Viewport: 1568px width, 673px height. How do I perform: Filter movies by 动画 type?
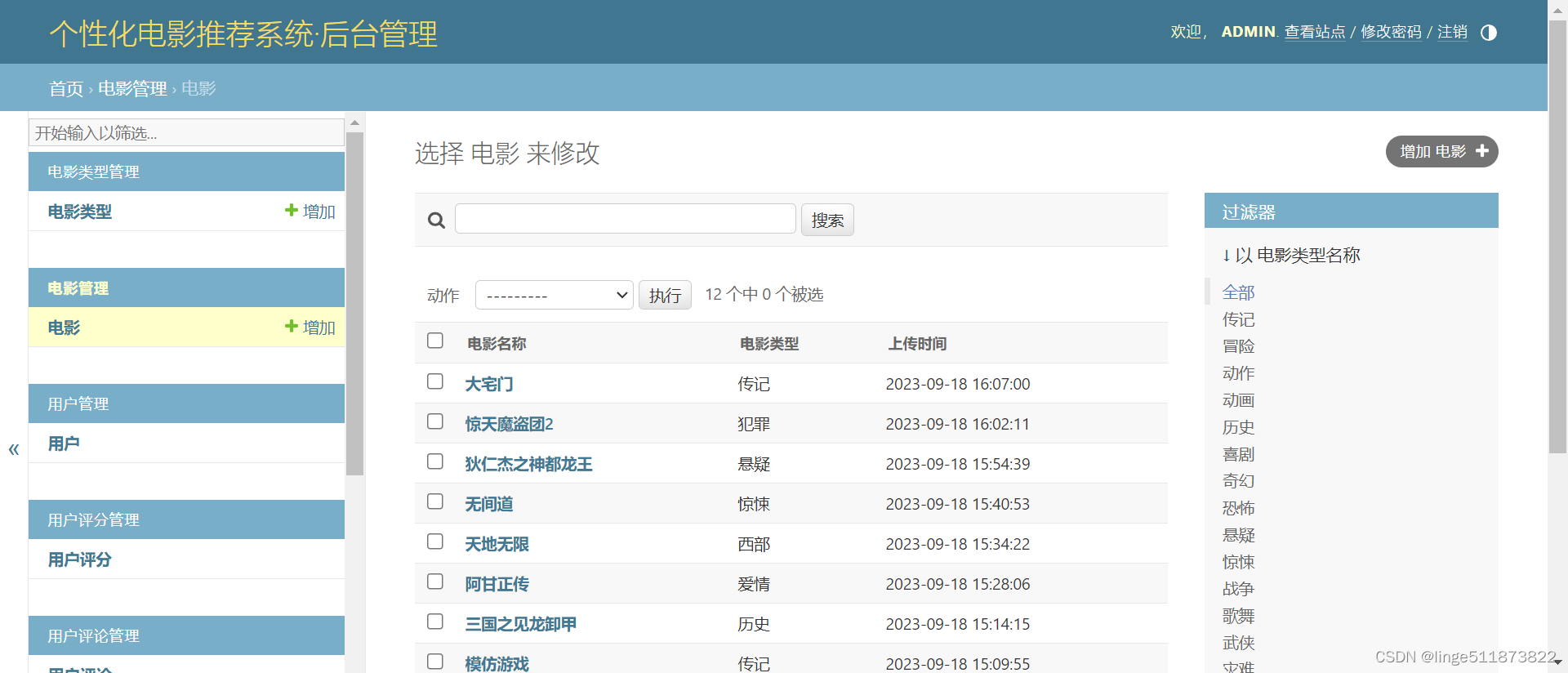click(x=1238, y=400)
